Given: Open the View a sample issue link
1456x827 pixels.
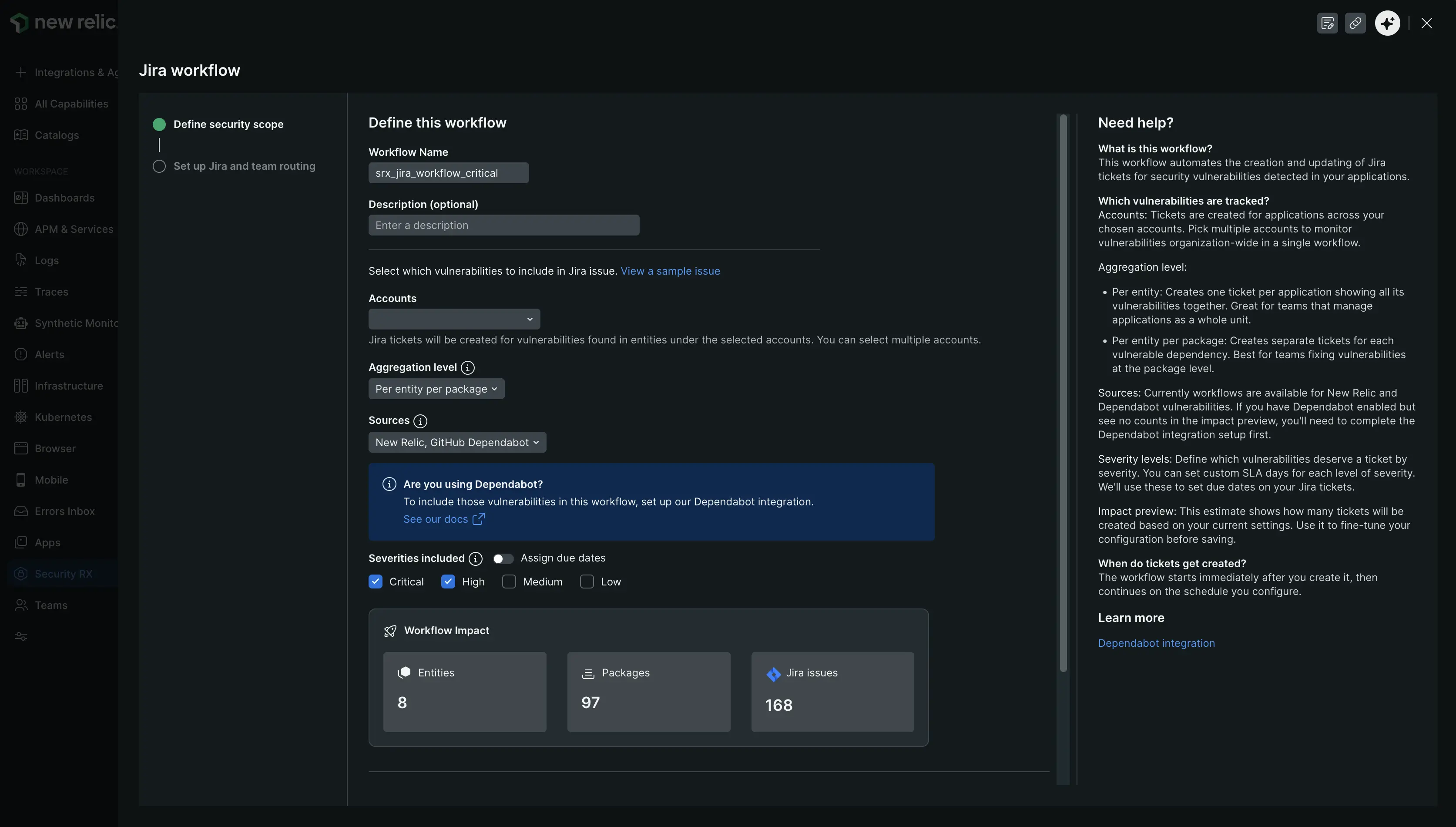Looking at the screenshot, I should [670, 272].
